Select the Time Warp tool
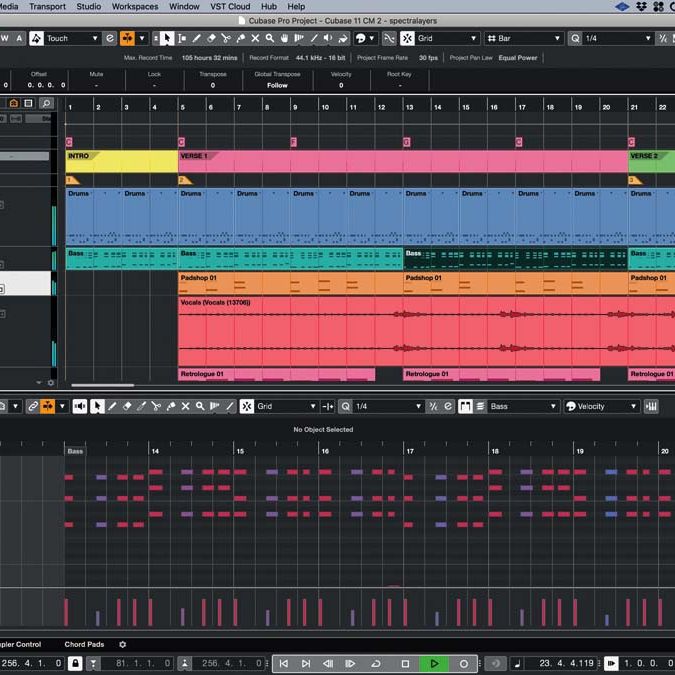 tap(299, 38)
